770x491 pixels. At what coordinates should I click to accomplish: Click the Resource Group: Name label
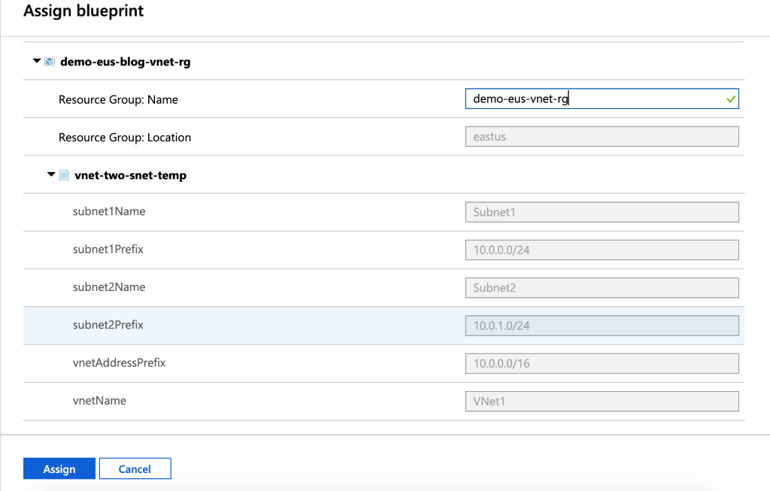tap(118, 100)
